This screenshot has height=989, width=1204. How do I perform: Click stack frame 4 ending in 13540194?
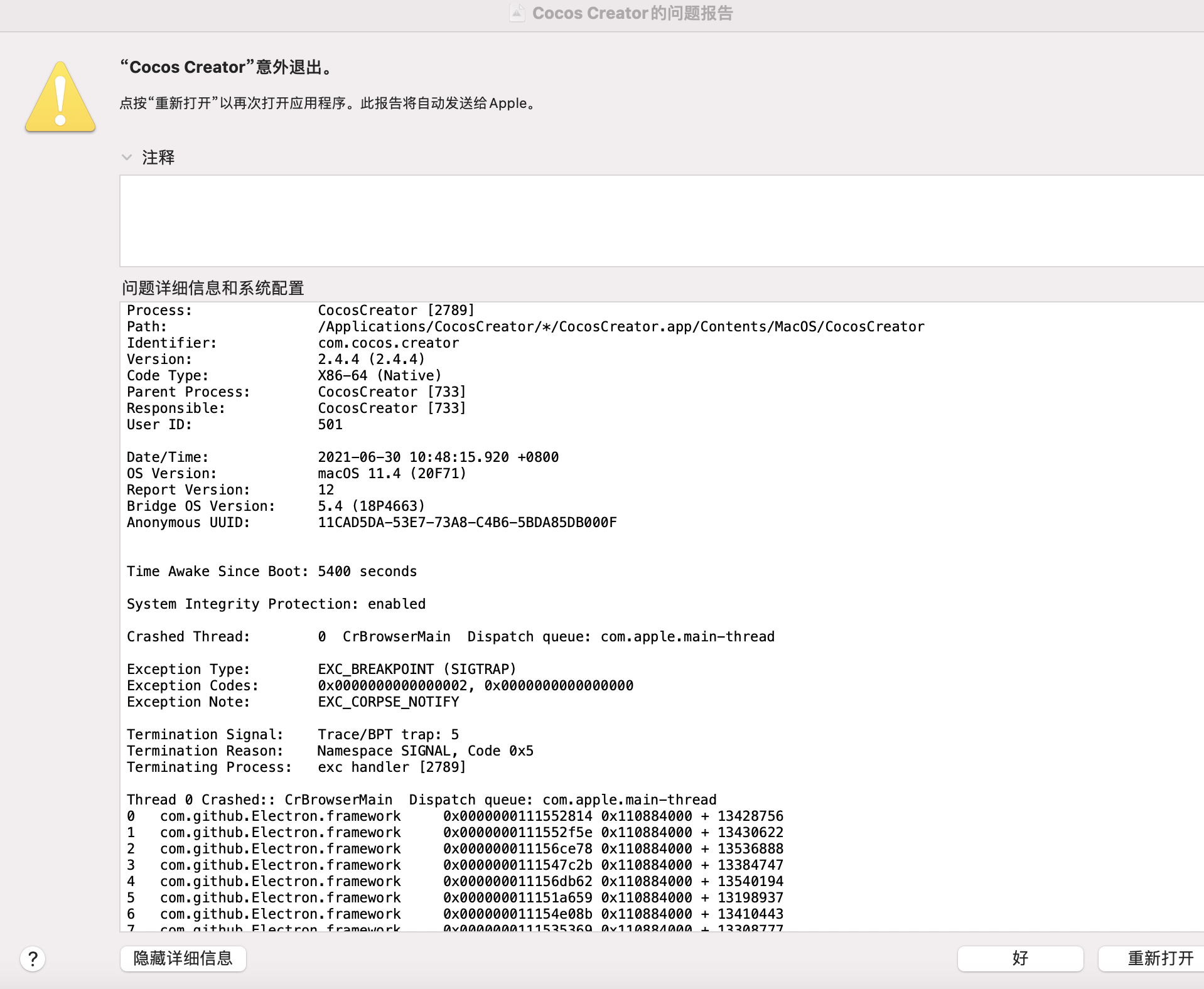pos(455,881)
